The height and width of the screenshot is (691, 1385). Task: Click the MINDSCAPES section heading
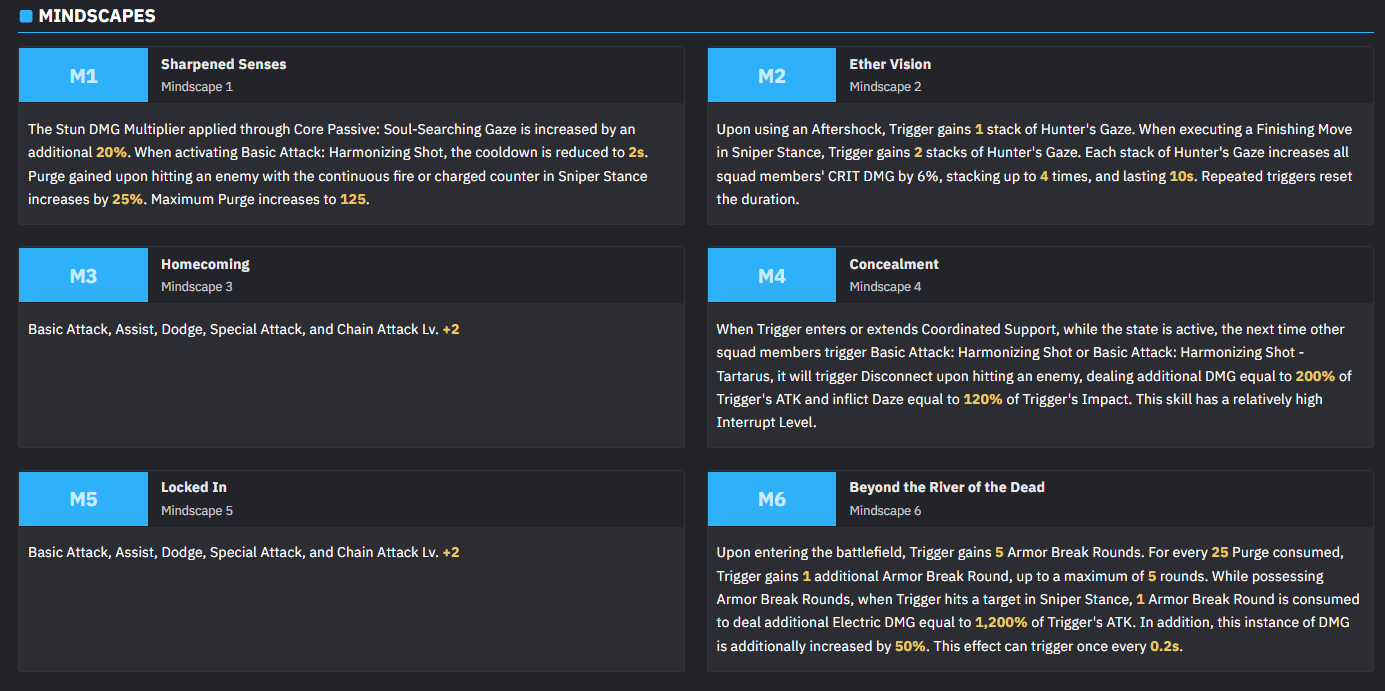(x=97, y=16)
